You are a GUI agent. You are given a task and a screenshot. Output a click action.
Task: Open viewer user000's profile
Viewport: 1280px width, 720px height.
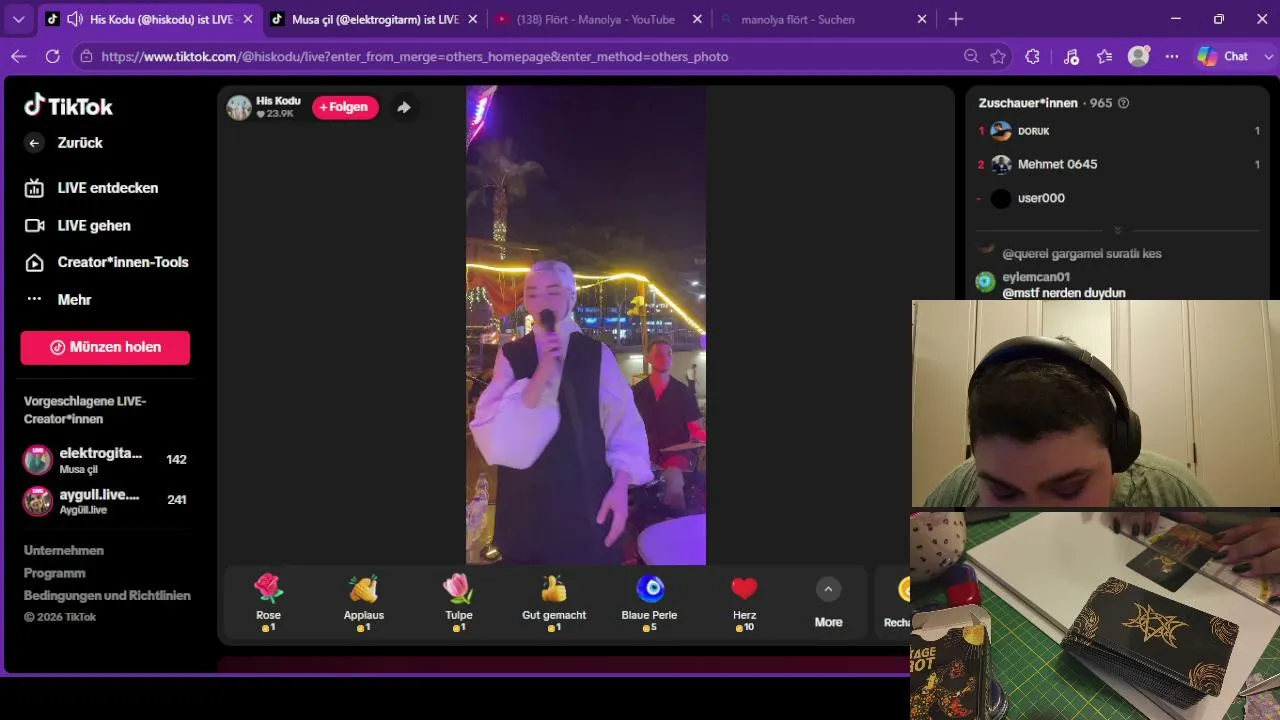click(1118, 198)
